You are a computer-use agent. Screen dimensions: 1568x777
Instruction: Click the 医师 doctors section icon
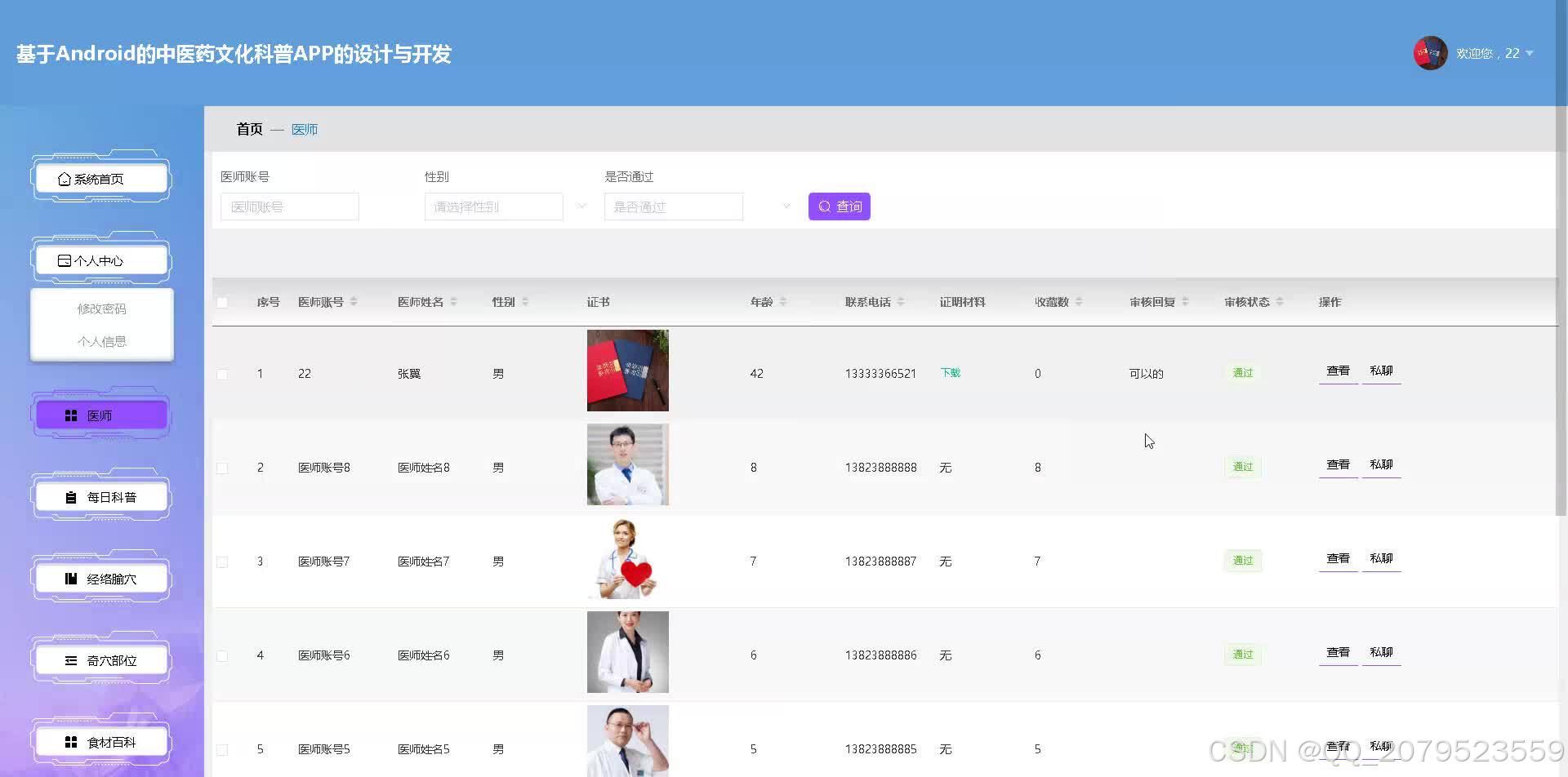(71, 415)
